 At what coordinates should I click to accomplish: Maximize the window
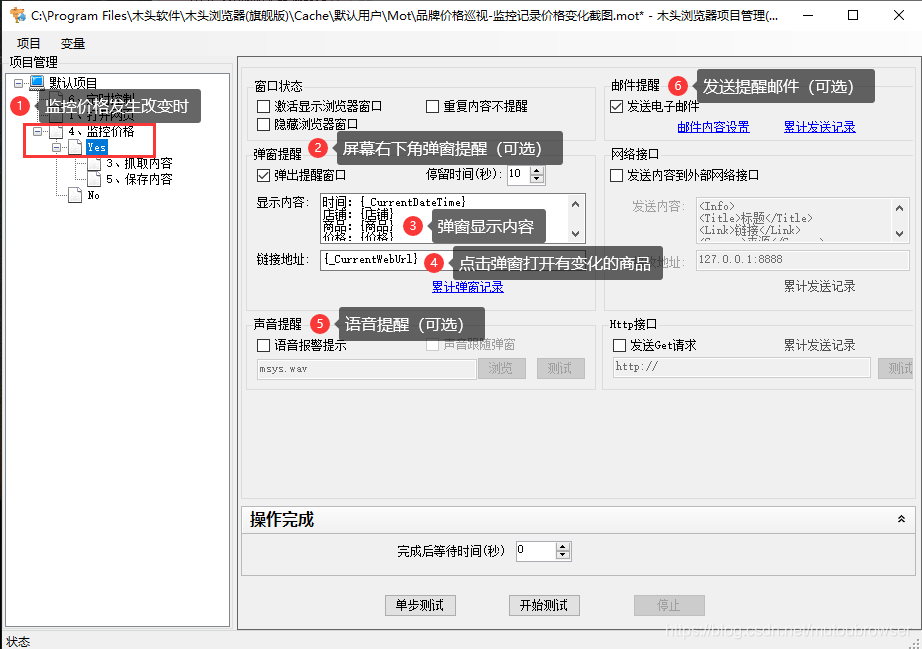click(853, 15)
